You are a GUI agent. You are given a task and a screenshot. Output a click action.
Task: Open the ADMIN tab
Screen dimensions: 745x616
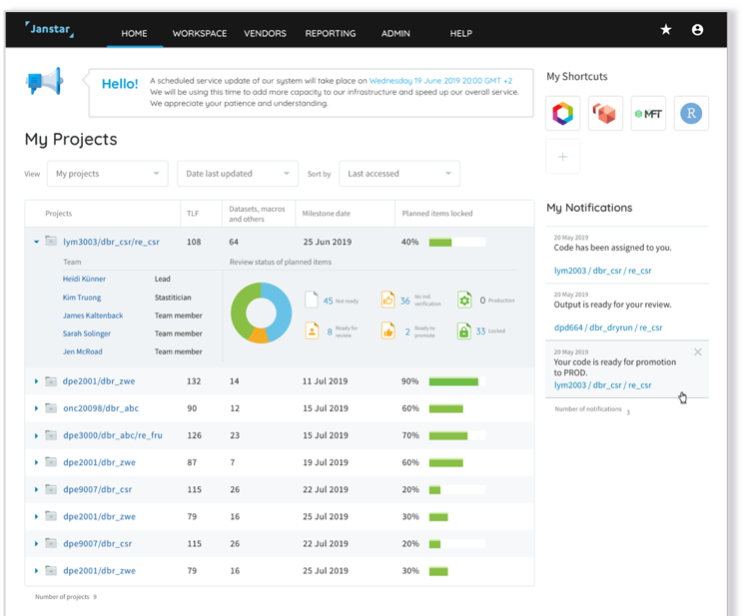tap(395, 33)
